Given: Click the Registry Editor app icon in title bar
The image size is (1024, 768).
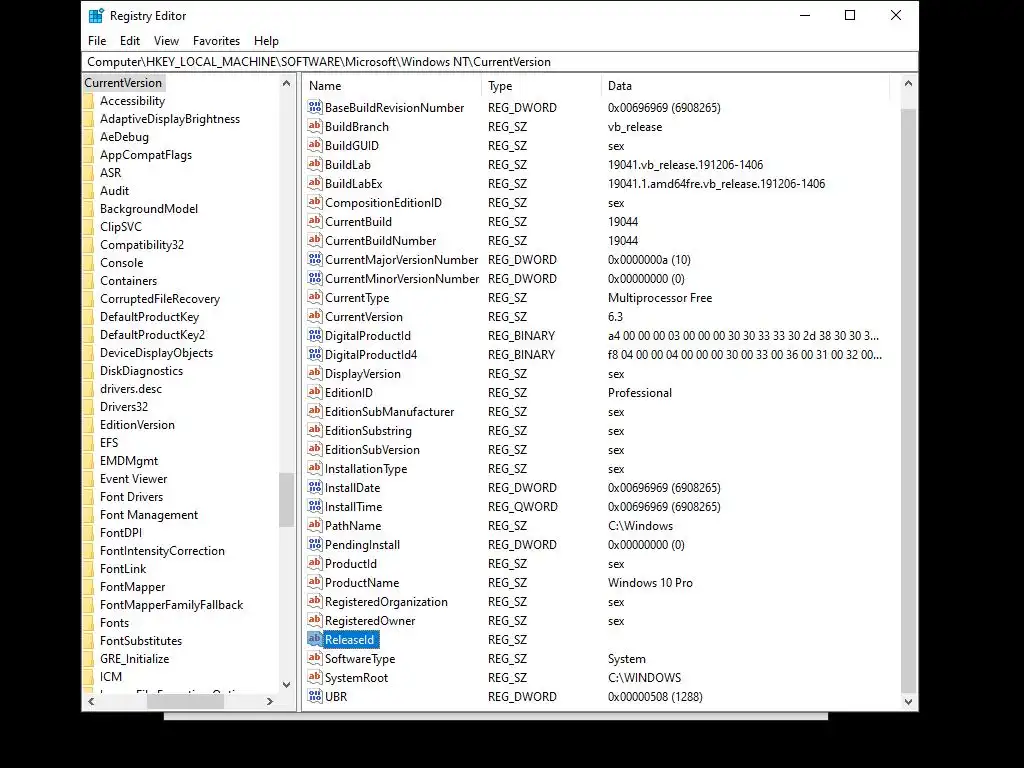Looking at the screenshot, I should tap(96, 16).
